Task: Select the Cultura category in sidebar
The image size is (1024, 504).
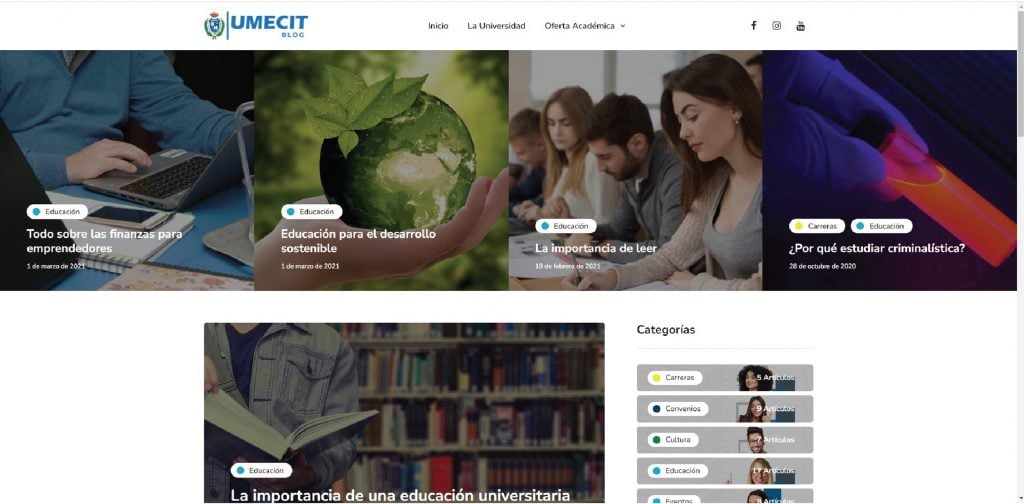Action: (x=725, y=440)
